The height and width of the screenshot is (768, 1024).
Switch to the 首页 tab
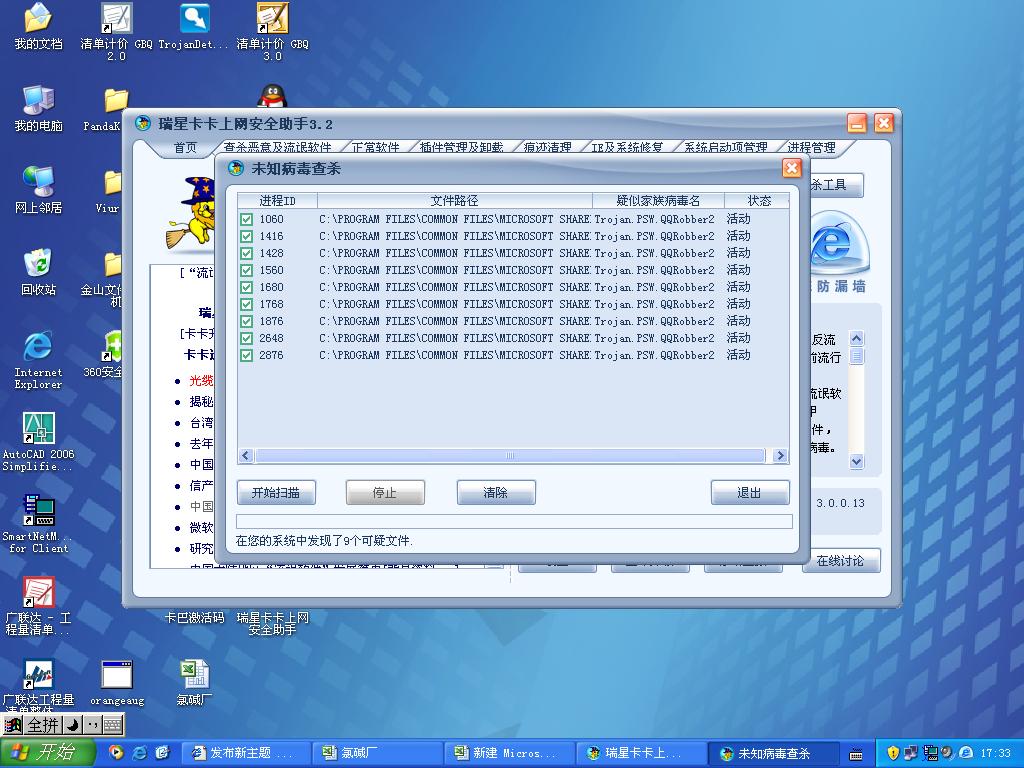[185, 148]
